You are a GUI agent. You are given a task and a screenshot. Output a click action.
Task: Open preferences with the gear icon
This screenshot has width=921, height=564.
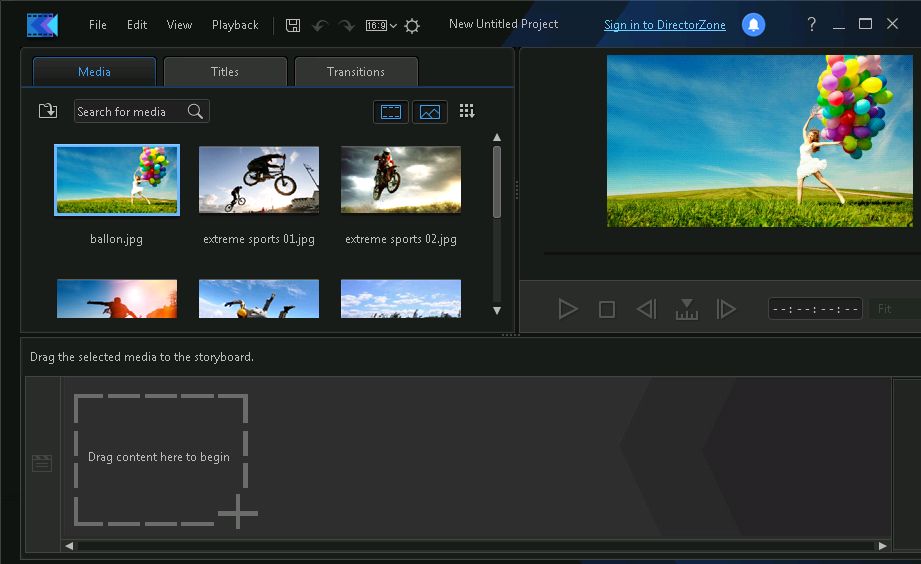[412, 25]
